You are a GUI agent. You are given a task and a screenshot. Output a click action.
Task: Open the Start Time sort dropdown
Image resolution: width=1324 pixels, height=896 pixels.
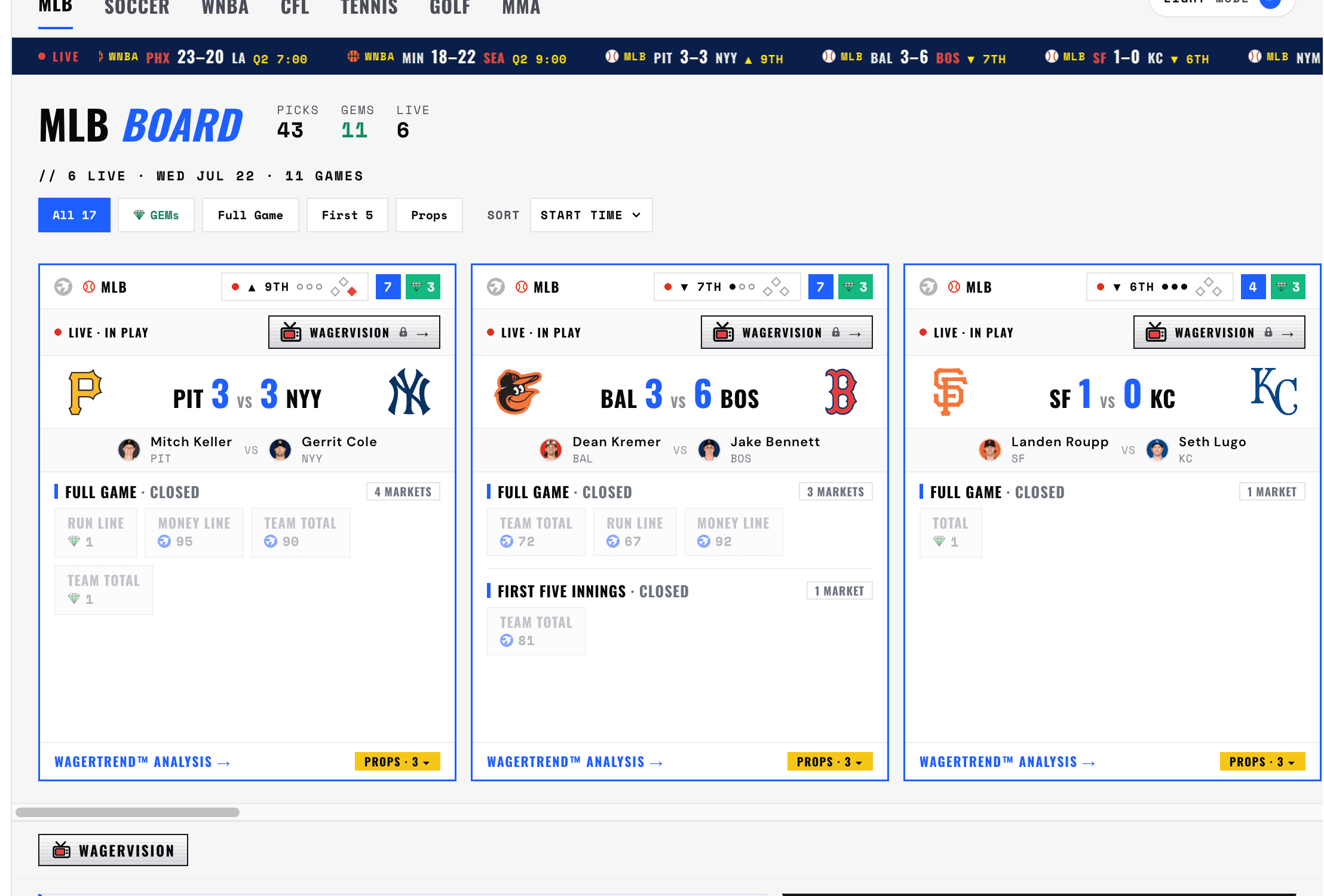tap(591, 215)
